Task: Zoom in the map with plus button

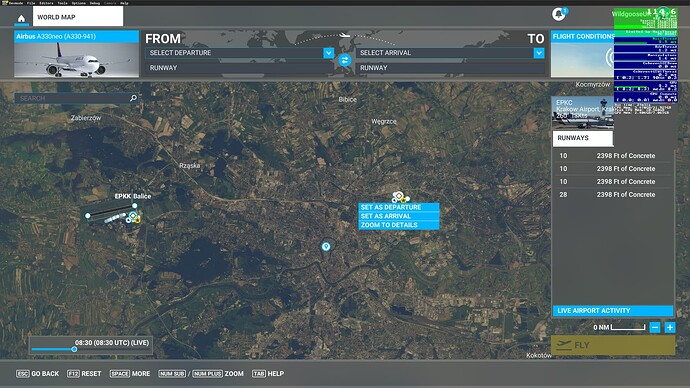Action: (x=670, y=327)
